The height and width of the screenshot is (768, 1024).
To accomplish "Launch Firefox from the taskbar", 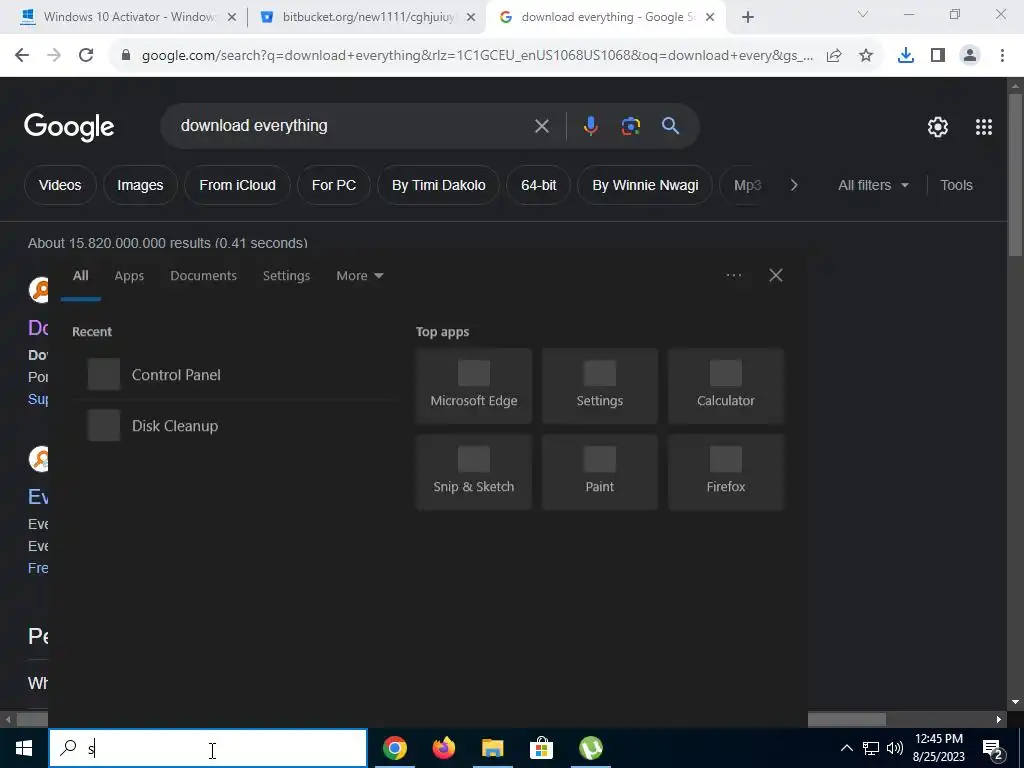I will click(x=443, y=748).
